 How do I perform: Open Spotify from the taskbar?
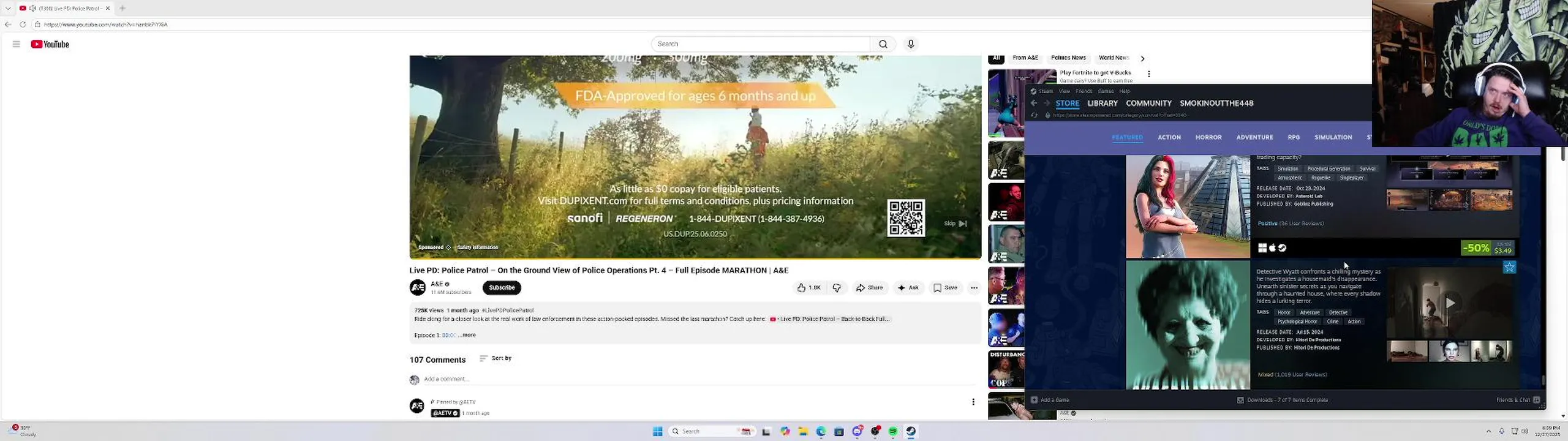[x=893, y=431]
